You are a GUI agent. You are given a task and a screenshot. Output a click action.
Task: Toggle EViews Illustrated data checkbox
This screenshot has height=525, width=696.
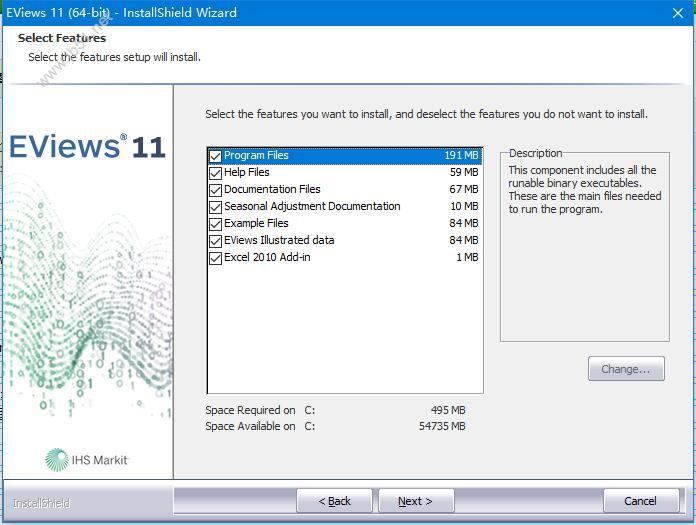coord(215,241)
